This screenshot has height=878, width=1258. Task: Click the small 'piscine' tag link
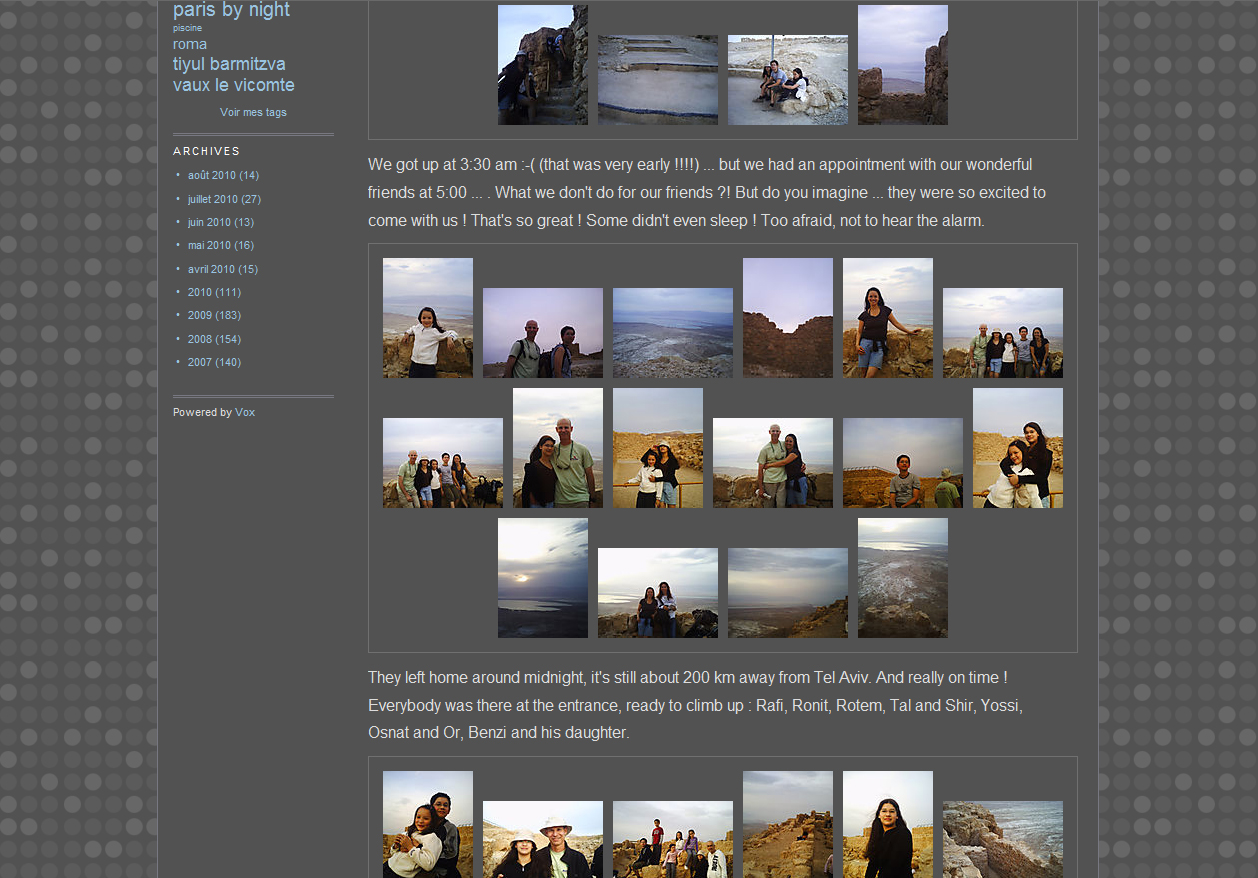pos(187,28)
